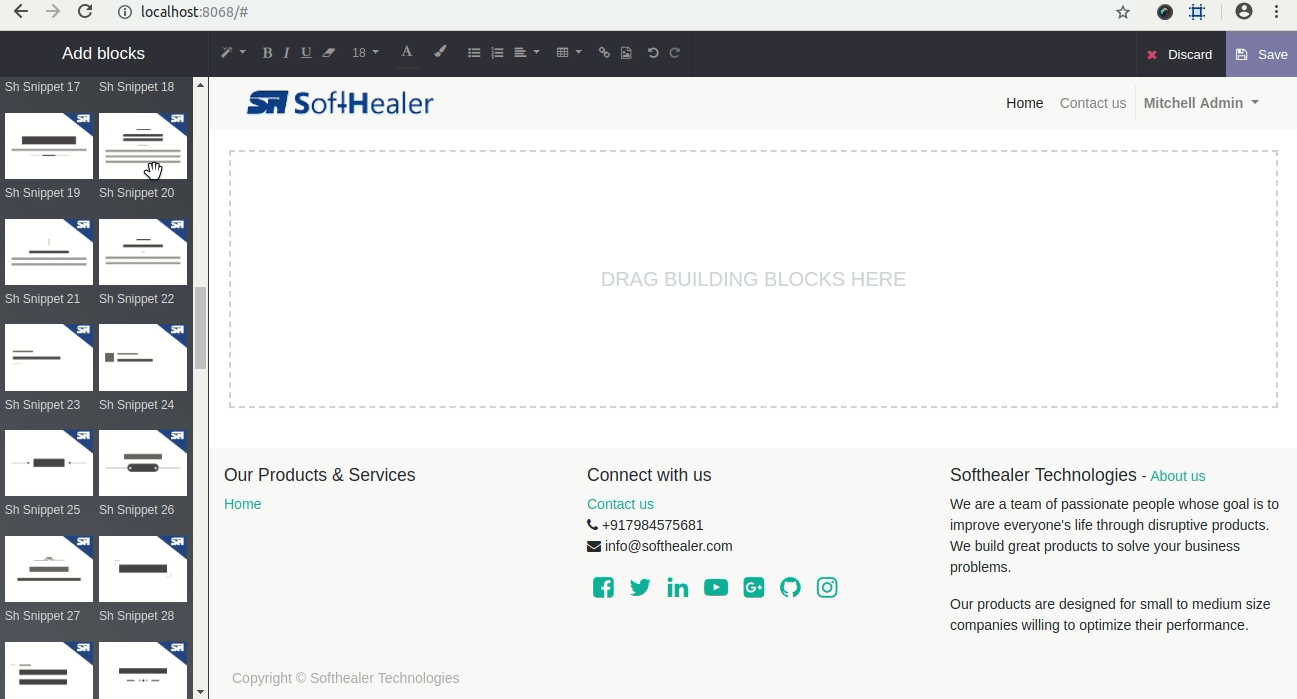Follow the footer Contact us link
The image size is (1297, 699).
(x=620, y=504)
